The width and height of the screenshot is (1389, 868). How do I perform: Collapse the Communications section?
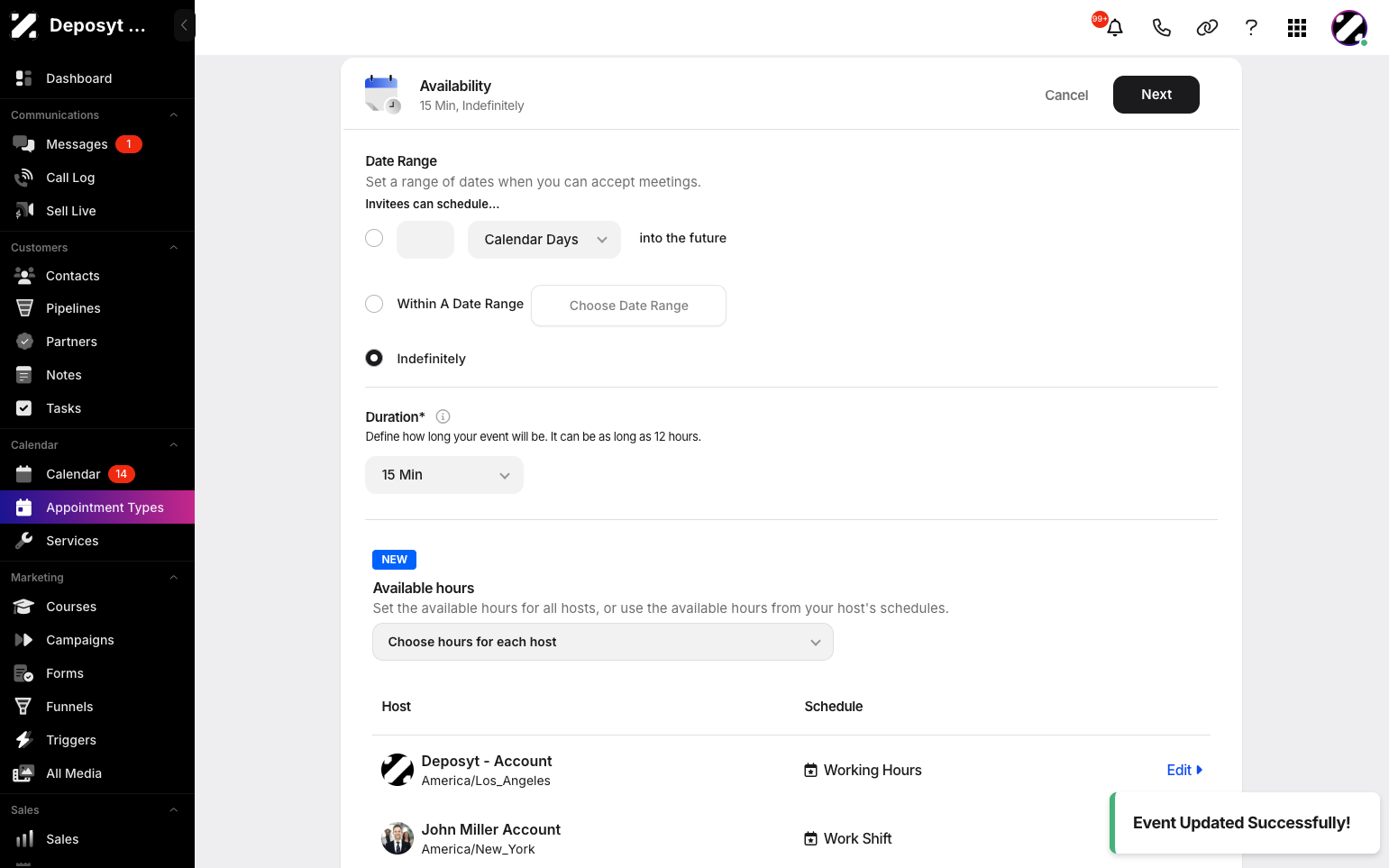tap(174, 115)
